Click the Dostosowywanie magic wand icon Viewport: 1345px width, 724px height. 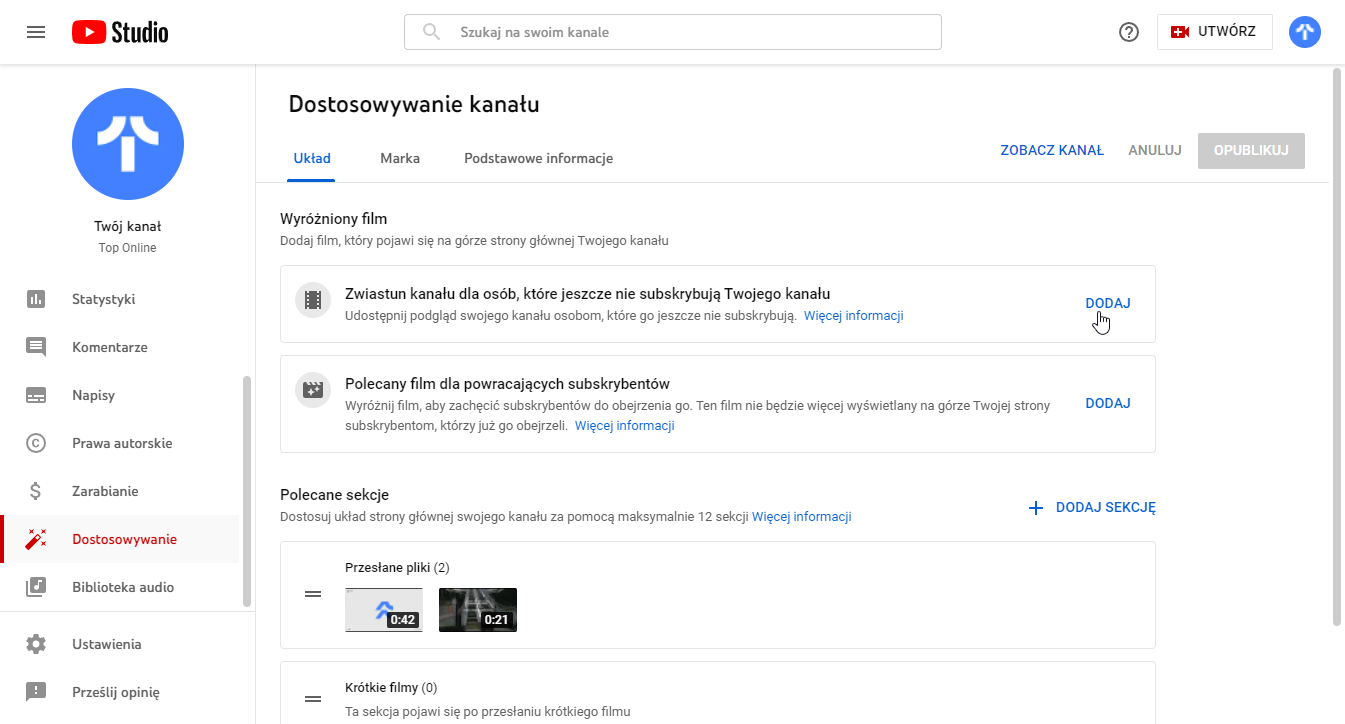coord(36,539)
